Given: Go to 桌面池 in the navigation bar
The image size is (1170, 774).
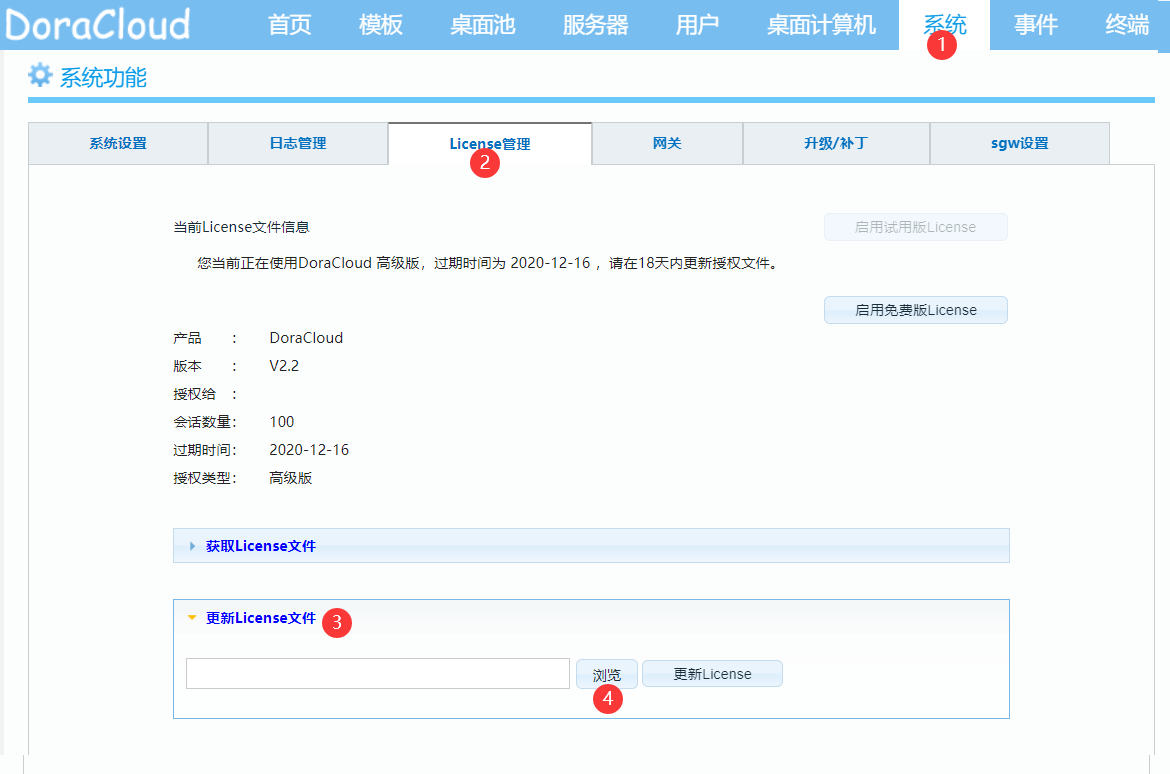Looking at the screenshot, I should (x=483, y=25).
